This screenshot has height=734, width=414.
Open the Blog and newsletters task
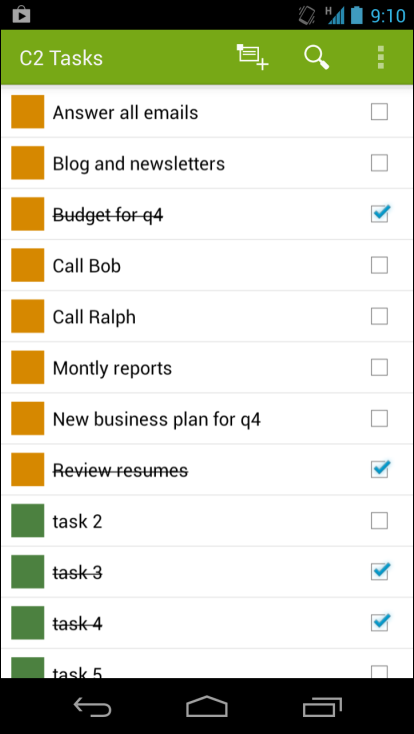(207, 163)
